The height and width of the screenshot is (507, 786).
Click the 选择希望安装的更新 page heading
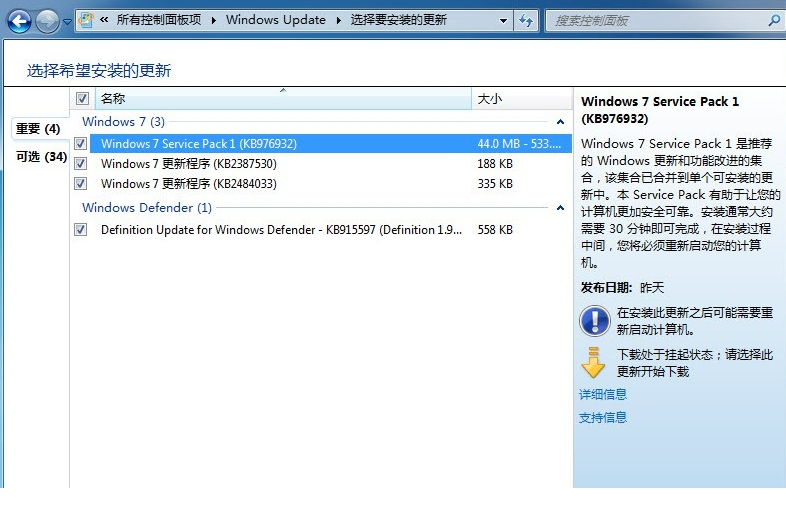(99, 70)
